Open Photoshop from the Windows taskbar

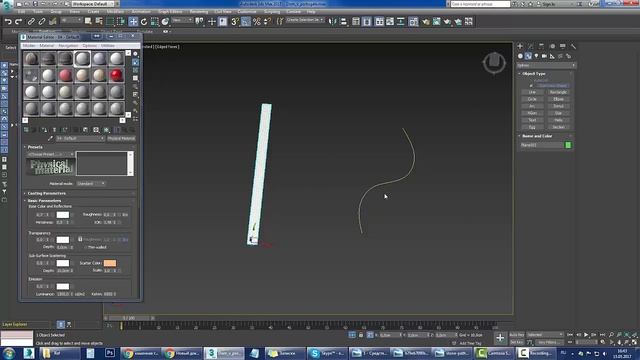click(x=109, y=353)
